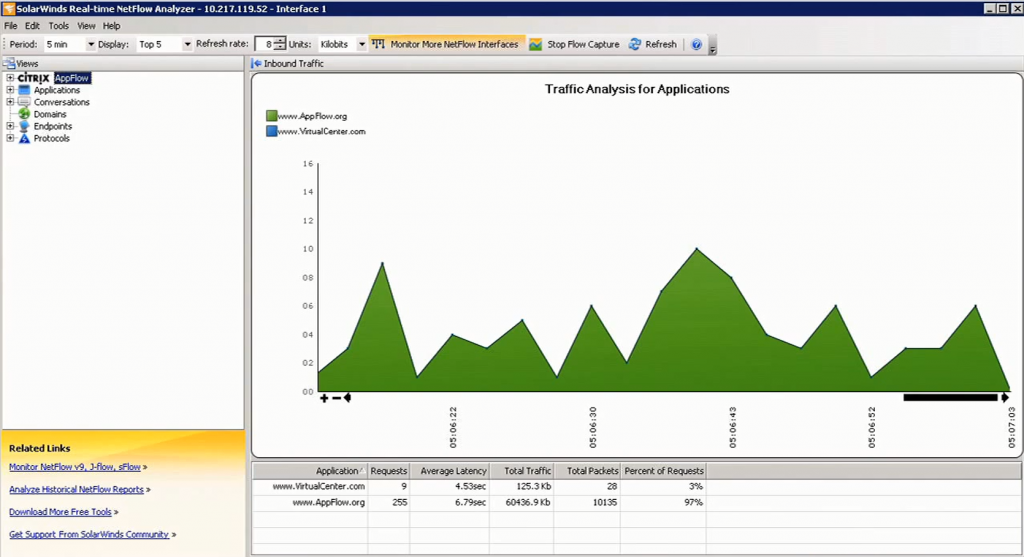Select the Domains tree item label
This screenshot has height=557, width=1024.
point(50,114)
